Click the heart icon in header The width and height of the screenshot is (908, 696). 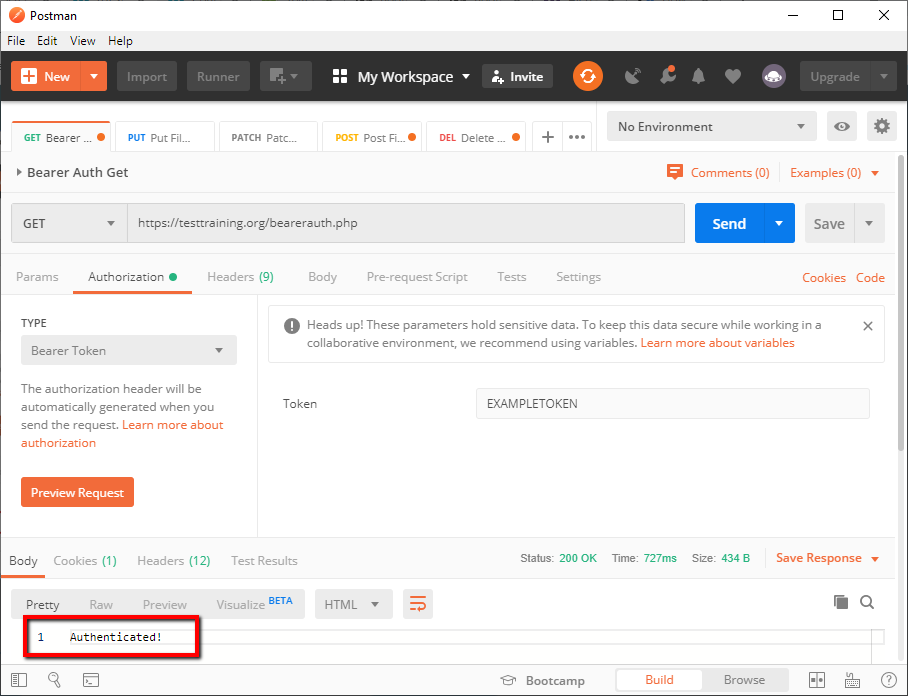point(733,76)
